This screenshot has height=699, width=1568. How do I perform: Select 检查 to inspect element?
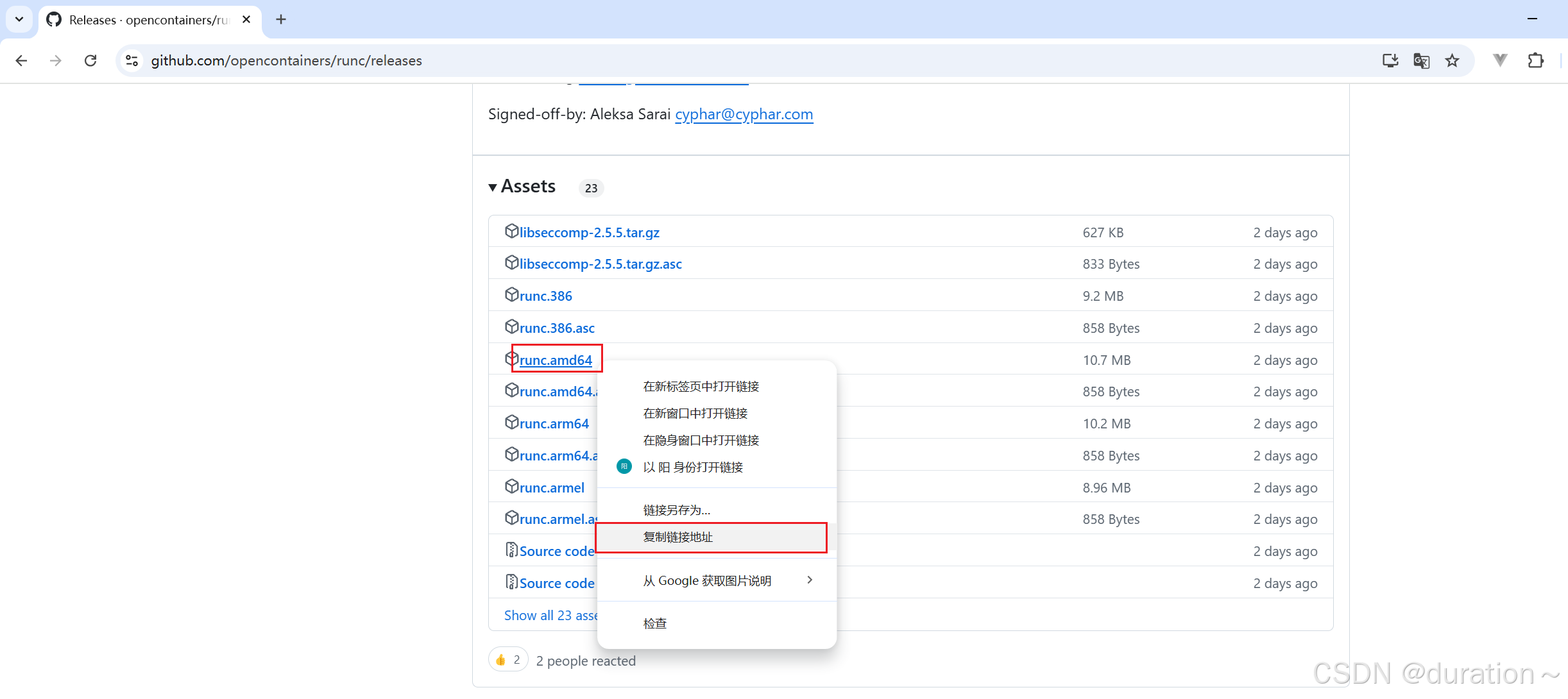pyautogui.click(x=717, y=624)
